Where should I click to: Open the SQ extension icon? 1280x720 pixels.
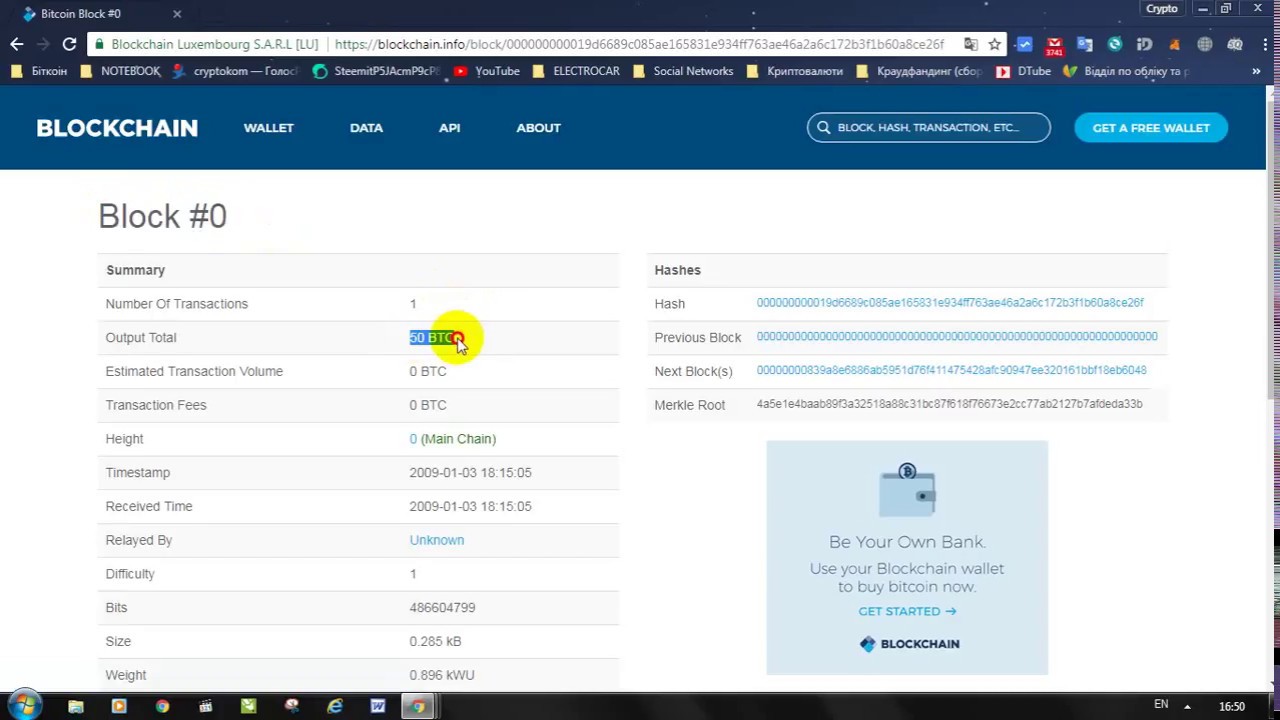[1234, 44]
